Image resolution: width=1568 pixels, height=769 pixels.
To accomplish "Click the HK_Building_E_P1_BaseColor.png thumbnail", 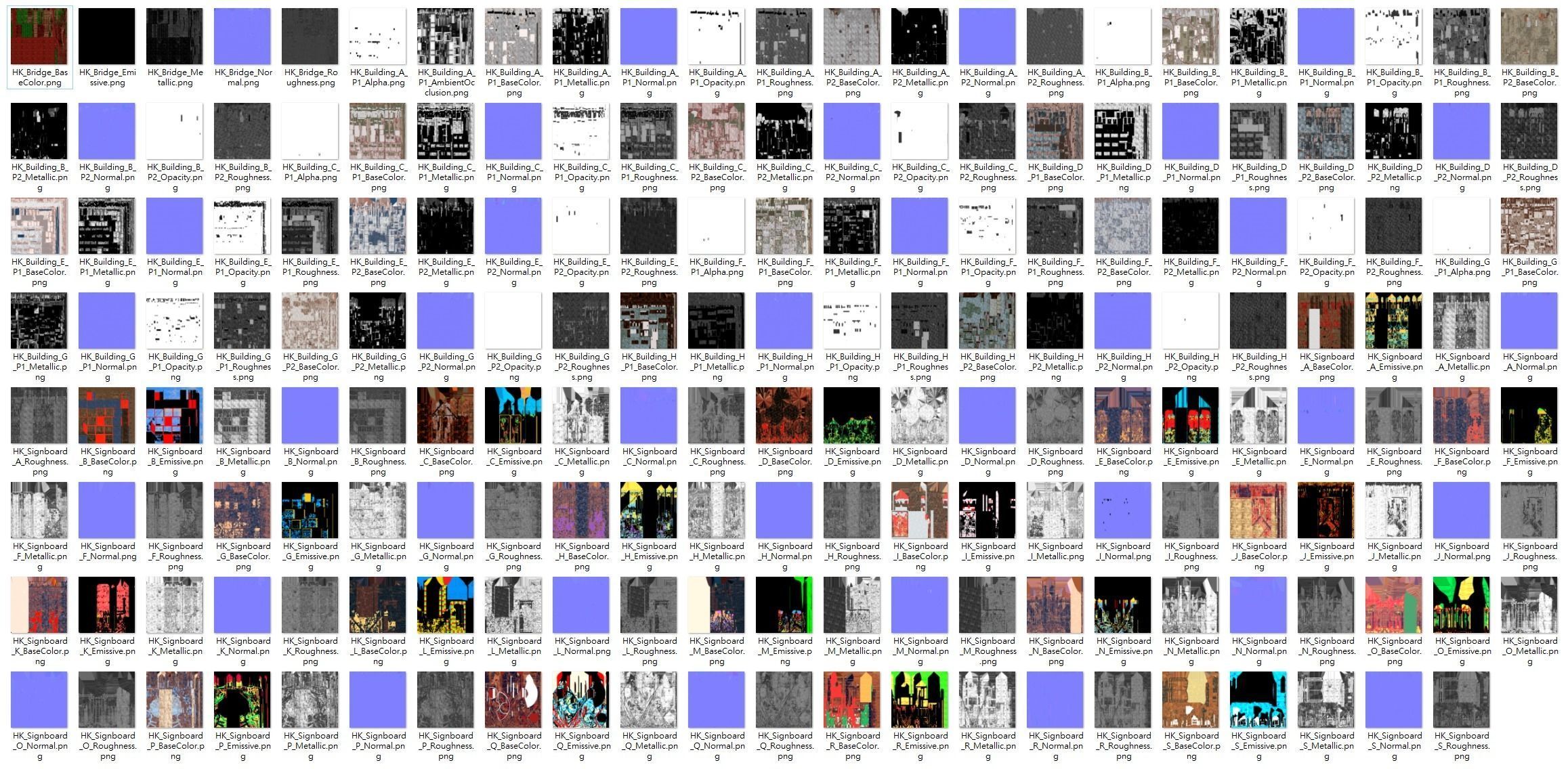I will click(39, 226).
